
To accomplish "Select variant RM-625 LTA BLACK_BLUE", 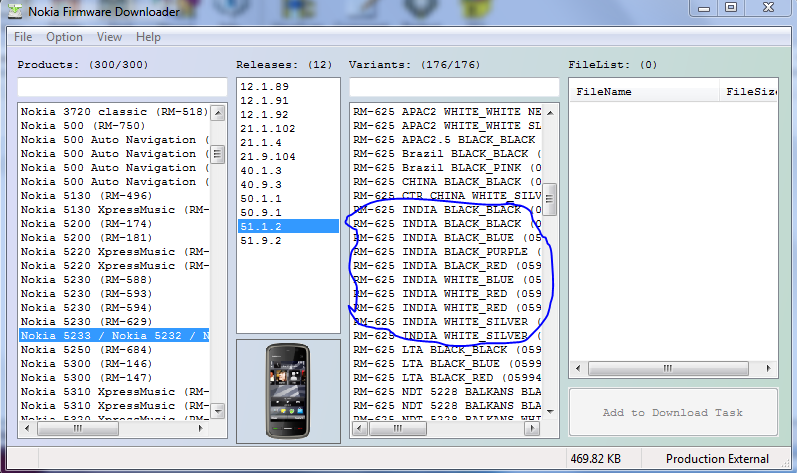I will tap(447, 364).
